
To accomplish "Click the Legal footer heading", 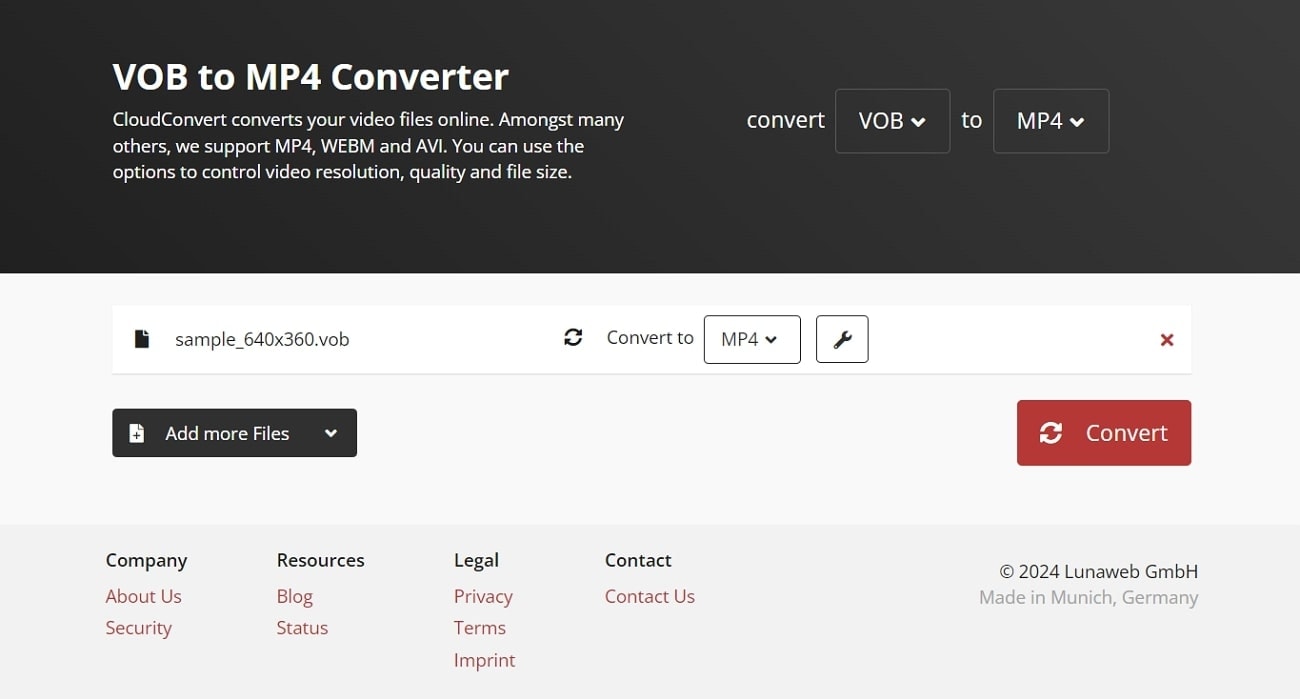I will [476, 561].
